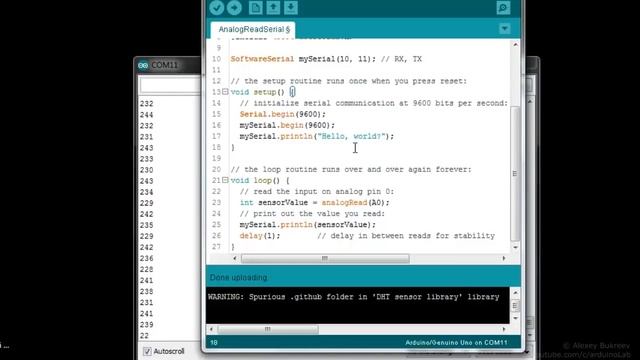Toggle Autoscroll checkbox in COM11 window

(147, 351)
